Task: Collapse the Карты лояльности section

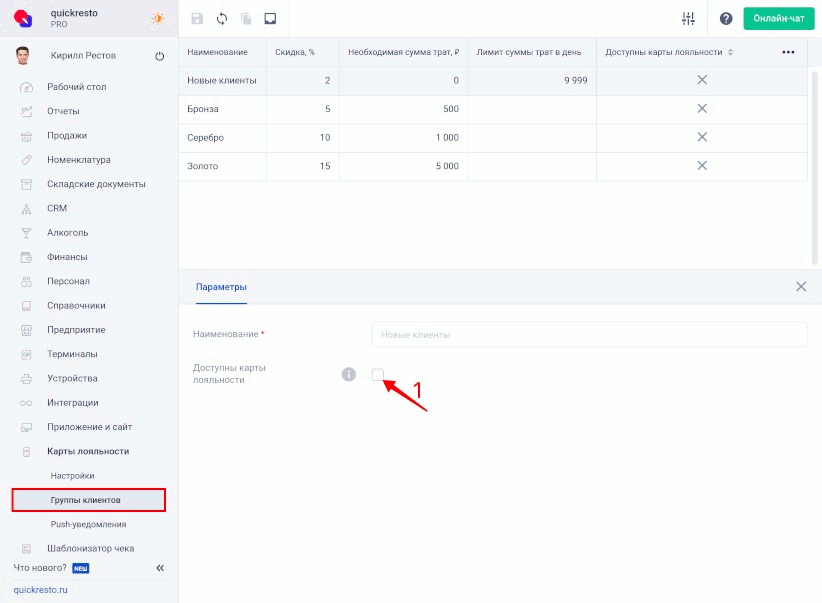Action: point(88,451)
